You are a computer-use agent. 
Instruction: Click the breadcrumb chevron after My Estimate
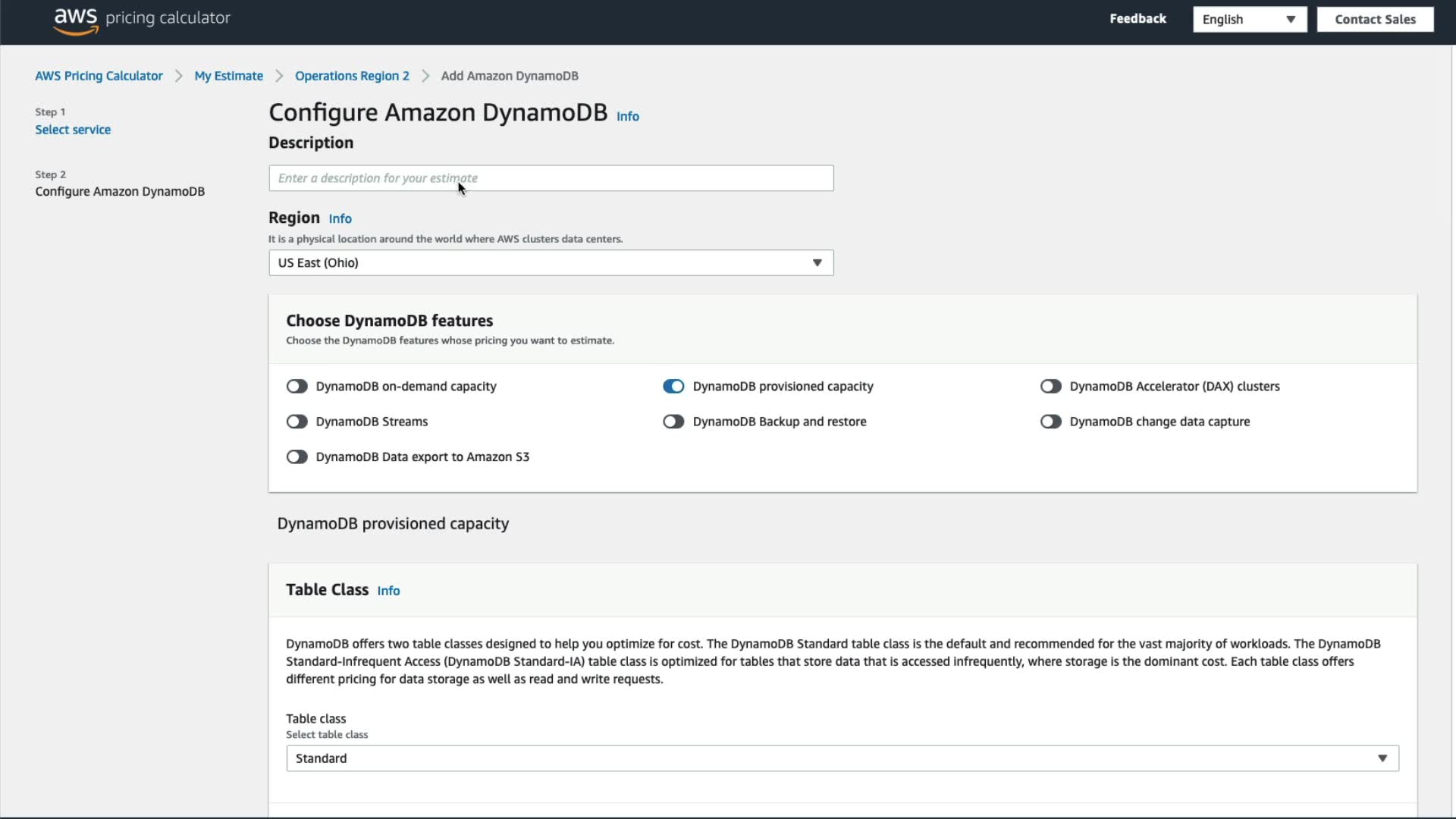point(279,76)
